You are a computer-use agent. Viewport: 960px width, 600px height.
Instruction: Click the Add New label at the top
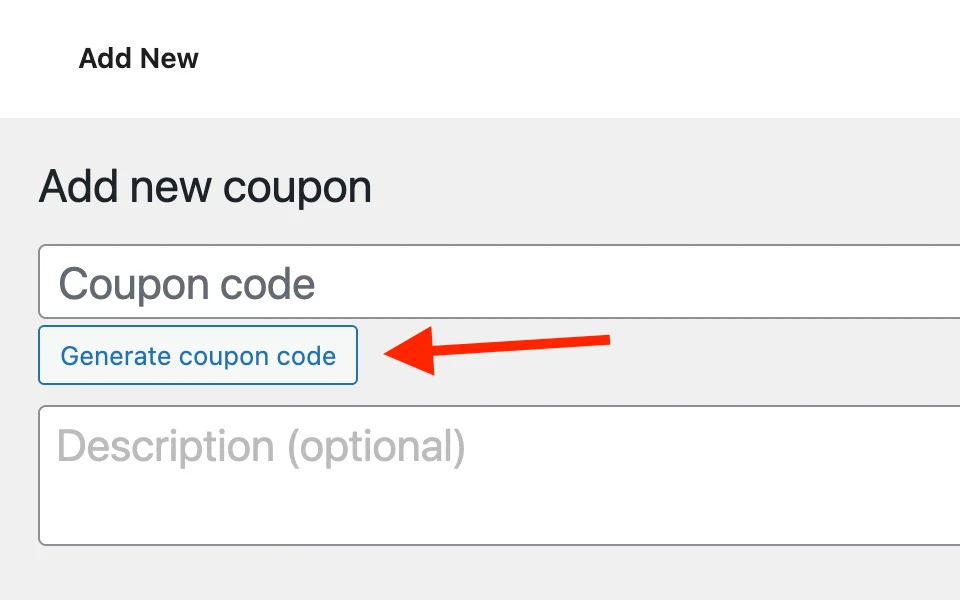pos(138,58)
